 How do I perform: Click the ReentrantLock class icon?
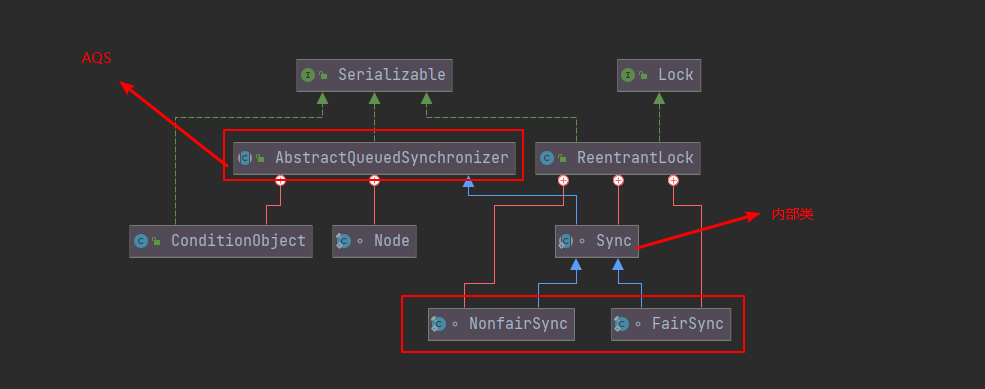point(547,158)
